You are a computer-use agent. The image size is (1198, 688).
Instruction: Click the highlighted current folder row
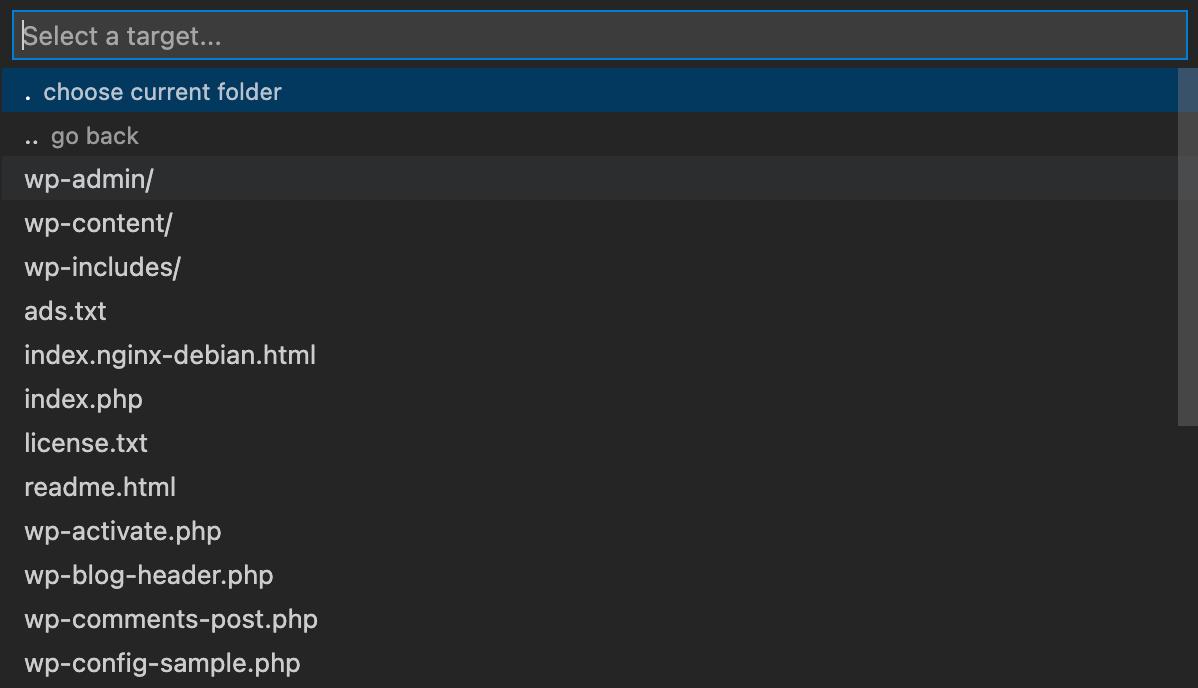tap(600, 91)
